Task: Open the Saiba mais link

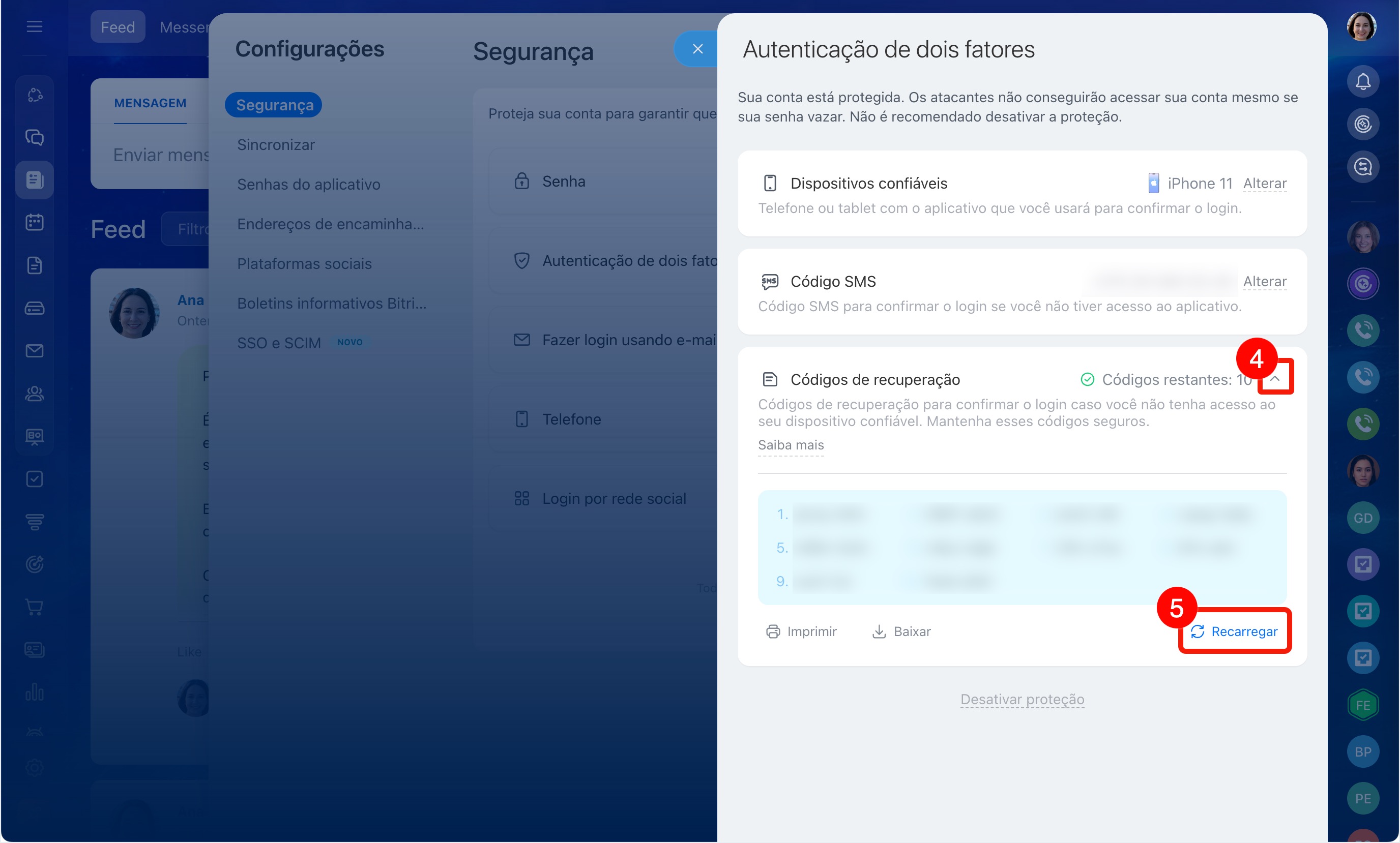Action: [x=791, y=445]
